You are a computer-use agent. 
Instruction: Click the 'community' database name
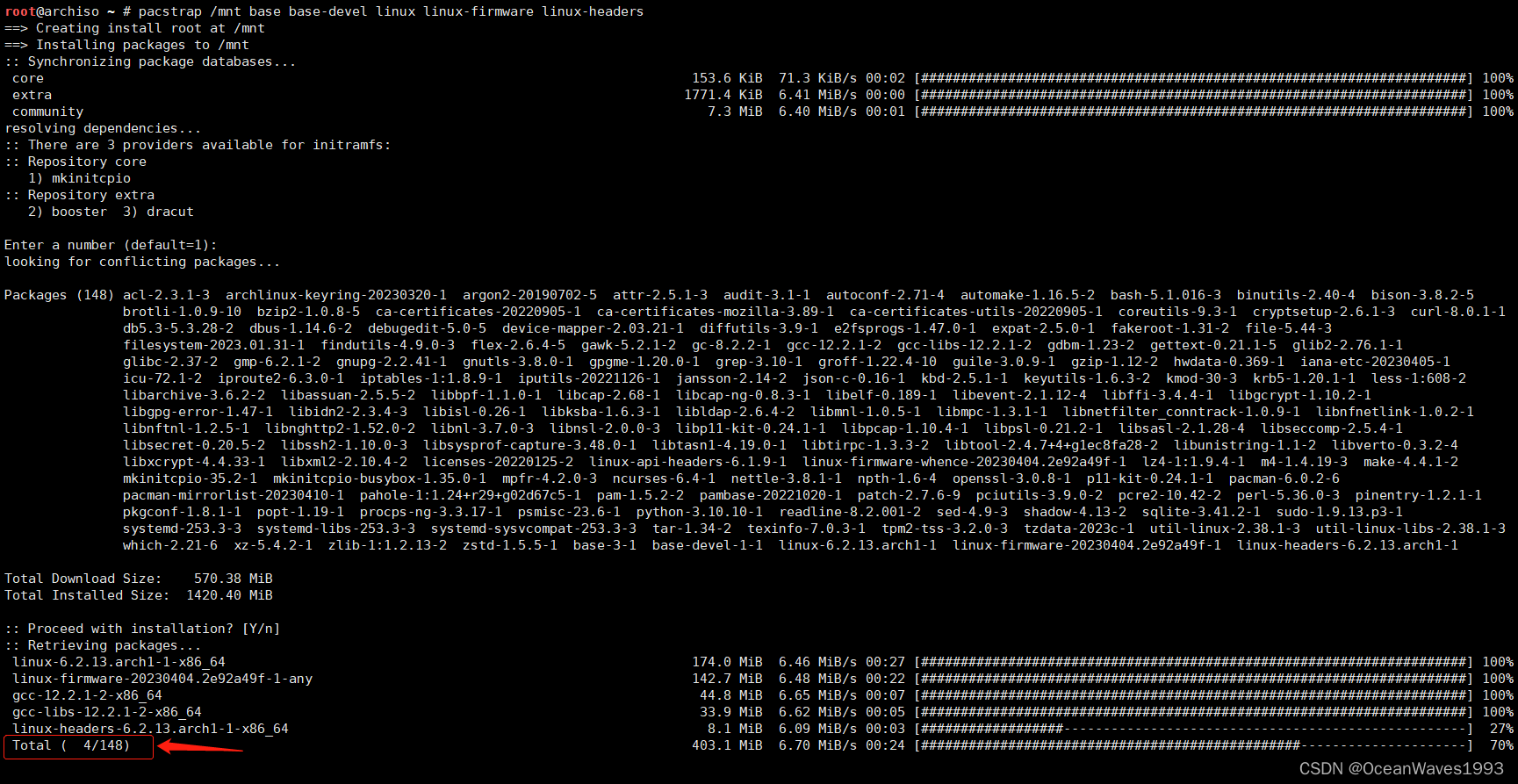pyautogui.click(x=47, y=111)
